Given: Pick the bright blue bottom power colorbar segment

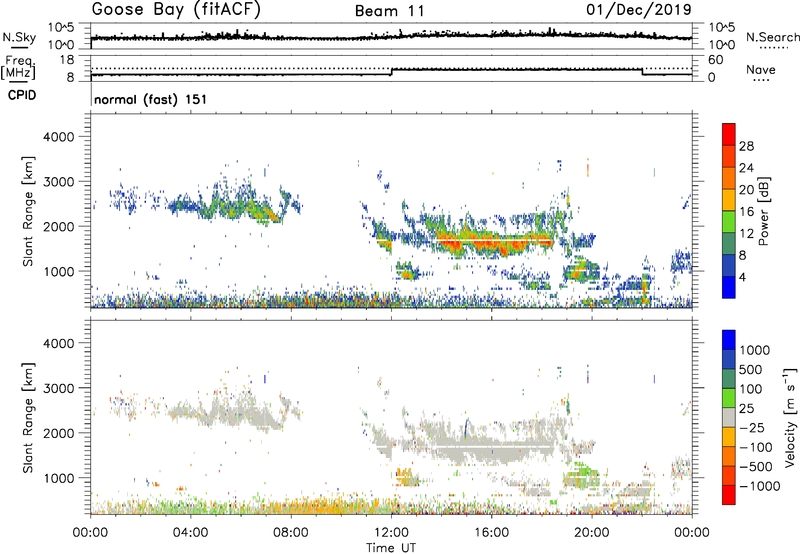Looking at the screenshot, I should (729, 287).
